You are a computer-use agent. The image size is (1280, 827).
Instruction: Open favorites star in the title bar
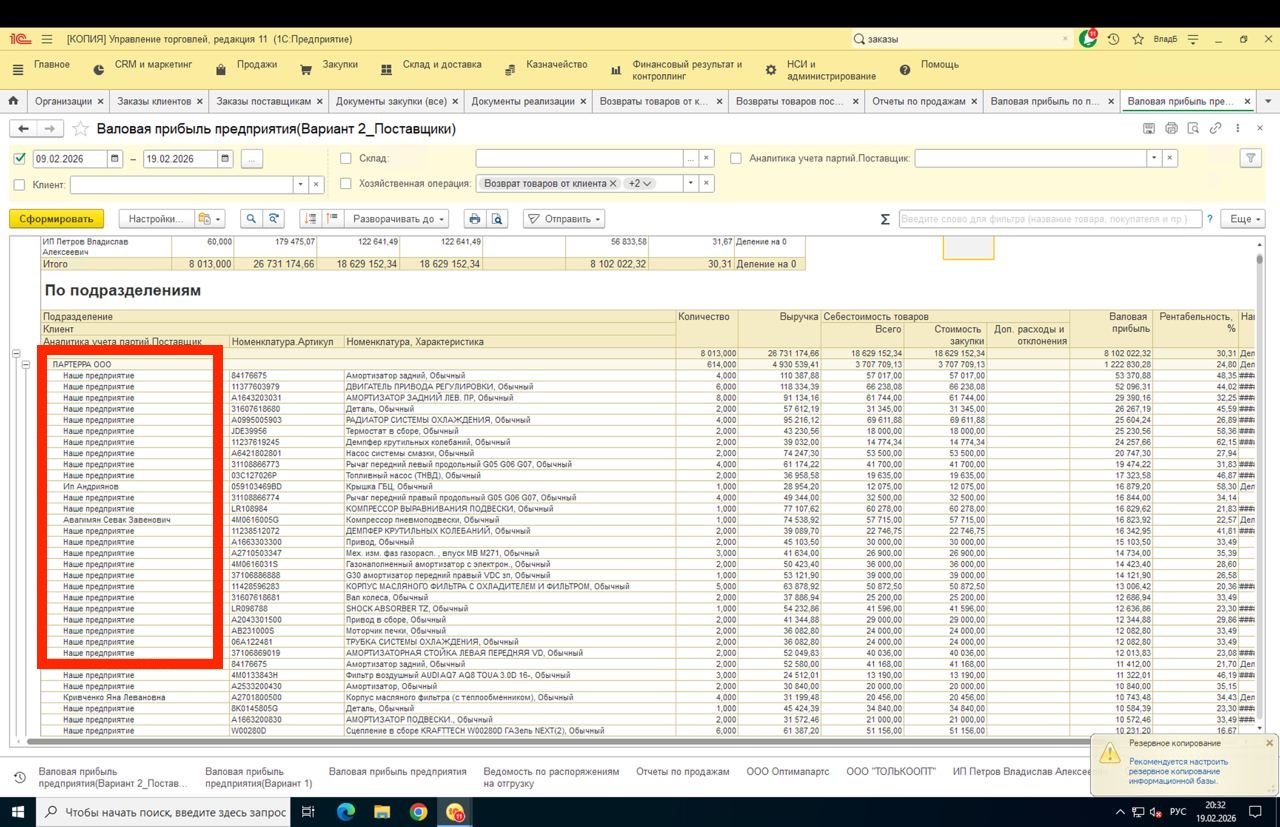click(x=1138, y=39)
